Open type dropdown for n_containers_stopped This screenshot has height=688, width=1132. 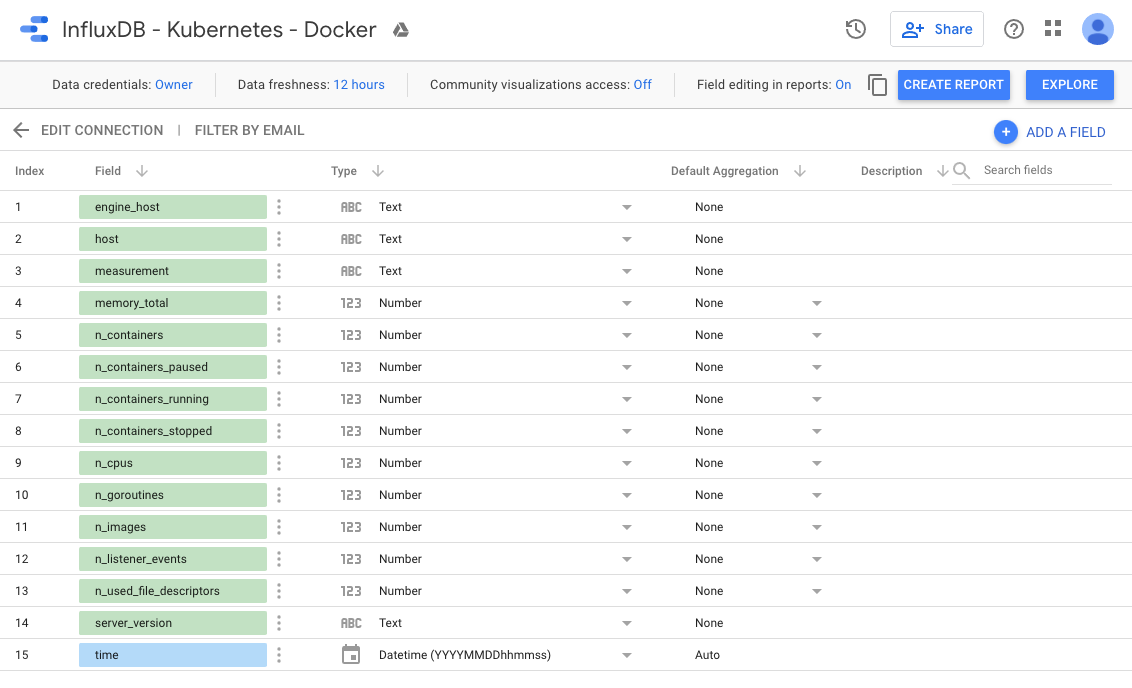(x=627, y=431)
